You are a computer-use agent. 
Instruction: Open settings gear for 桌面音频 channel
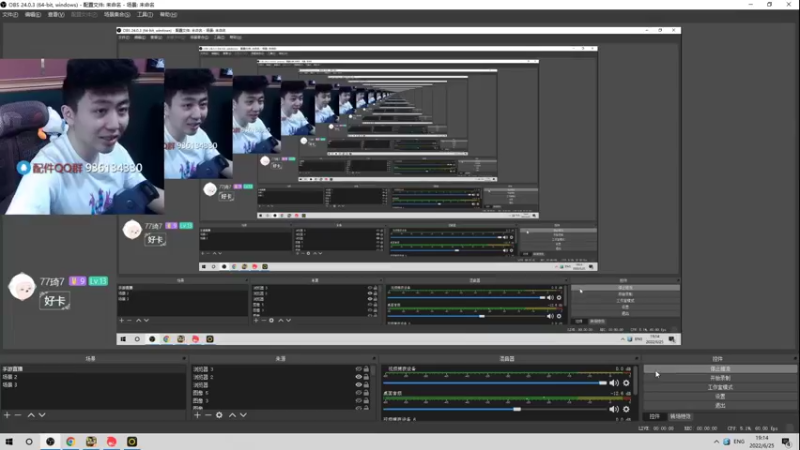pyautogui.click(x=626, y=409)
